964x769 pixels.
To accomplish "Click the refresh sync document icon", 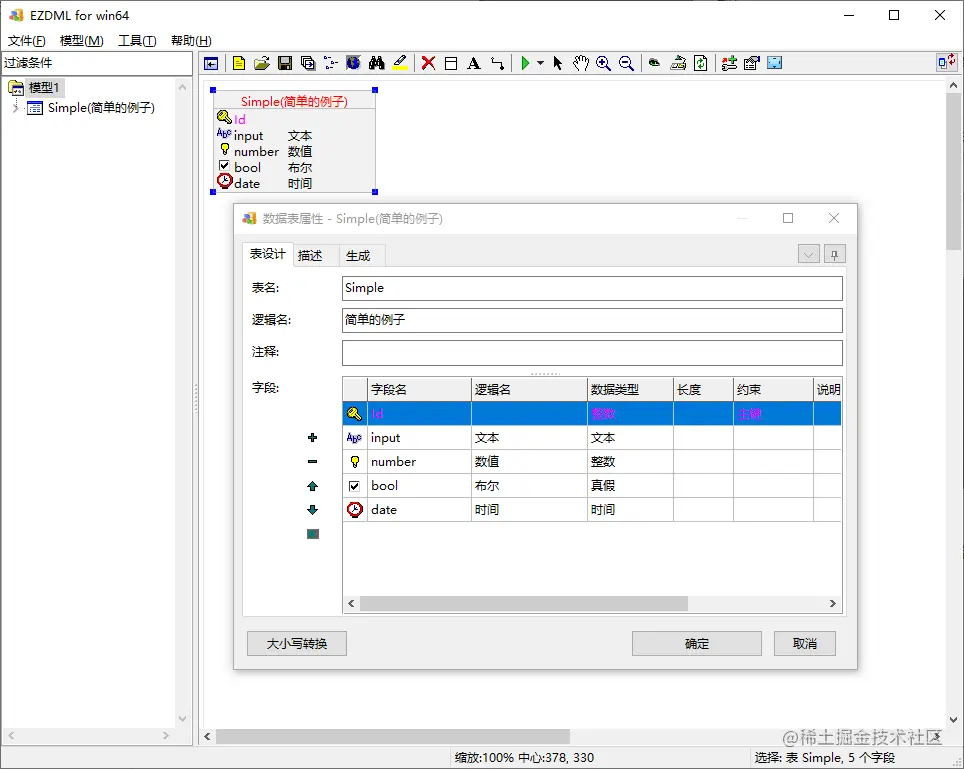I will [x=701, y=63].
